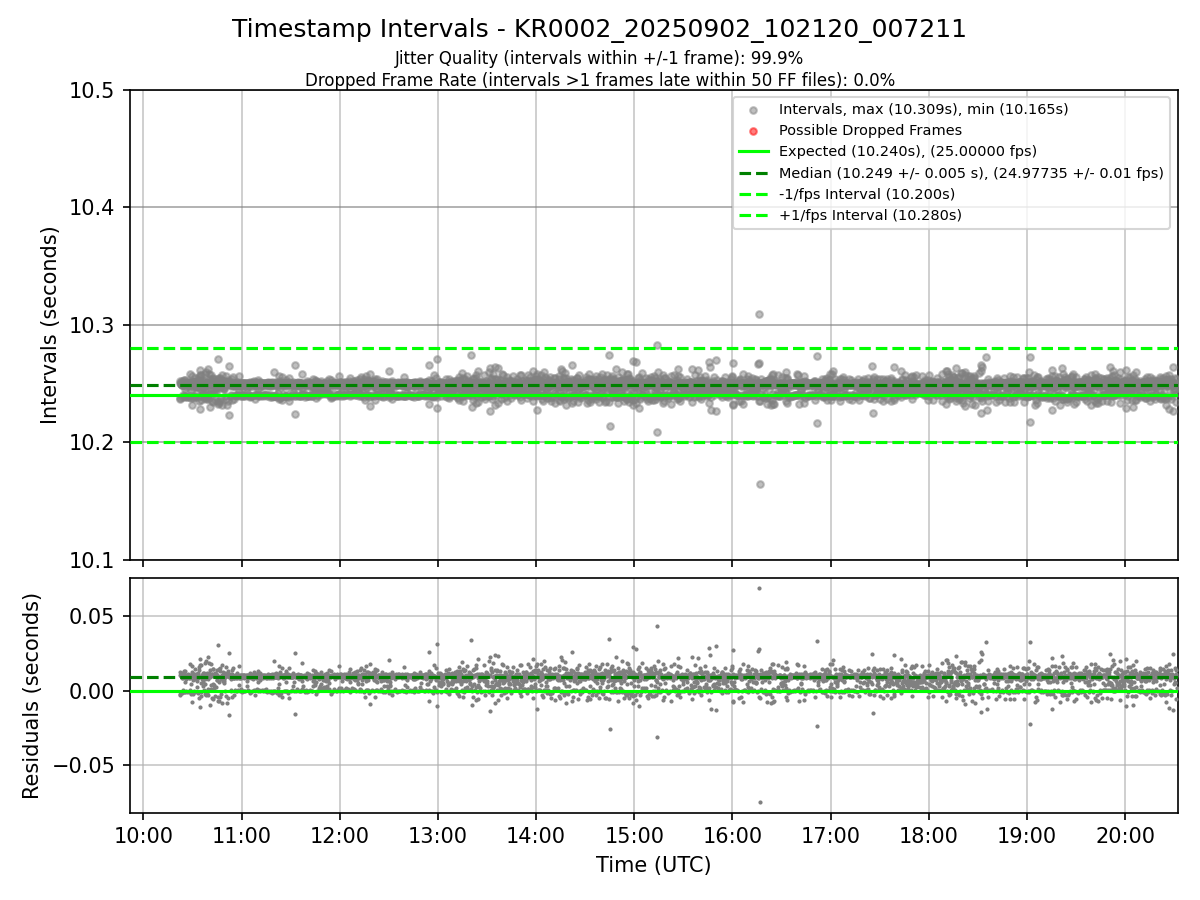Image resolution: width=1200 pixels, height=900 pixels.
Task: Click the plot title 'Timestamp Intervals - KR0002_20250902_102120_007211'
Action: [599, 29]
